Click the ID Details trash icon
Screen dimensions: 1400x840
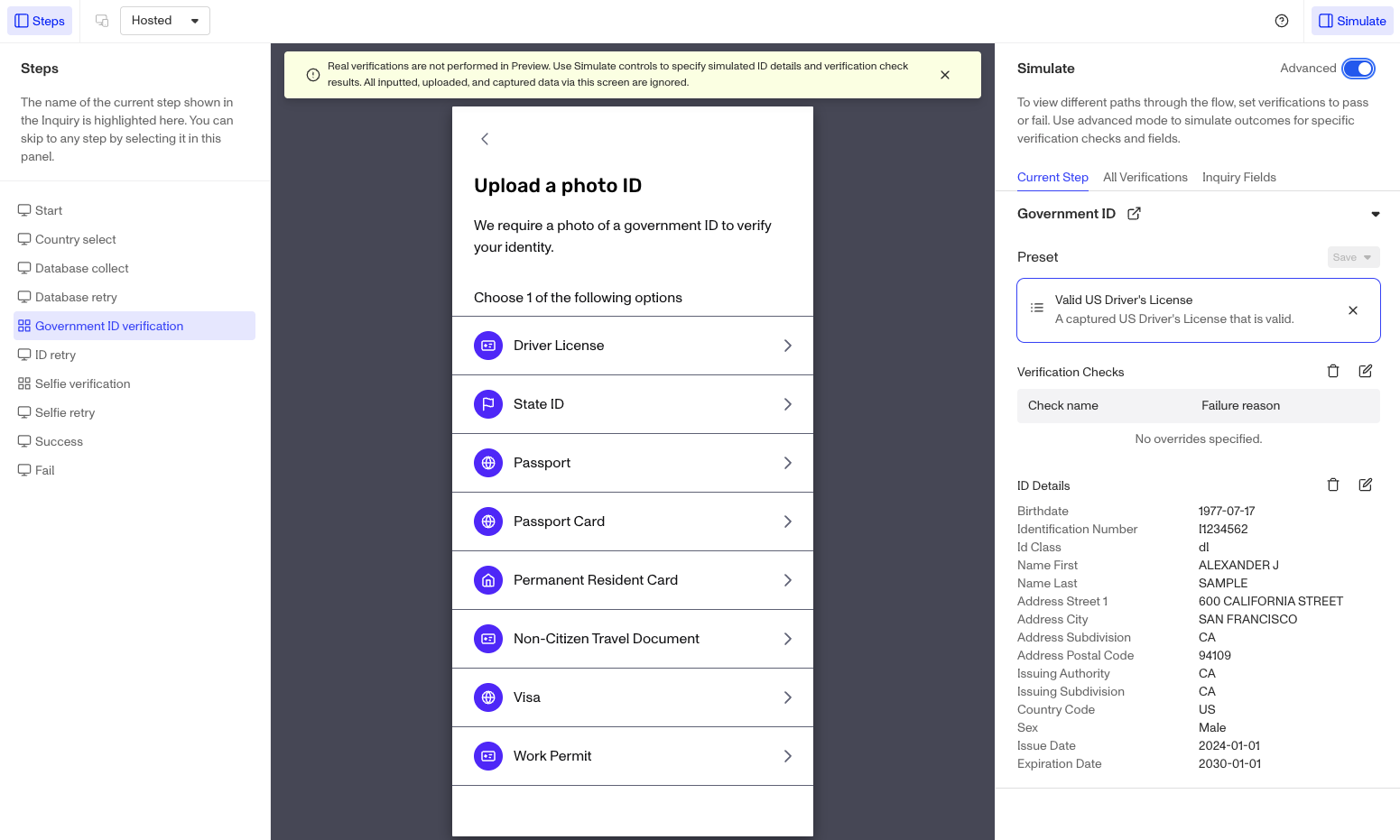(1333, 485)
